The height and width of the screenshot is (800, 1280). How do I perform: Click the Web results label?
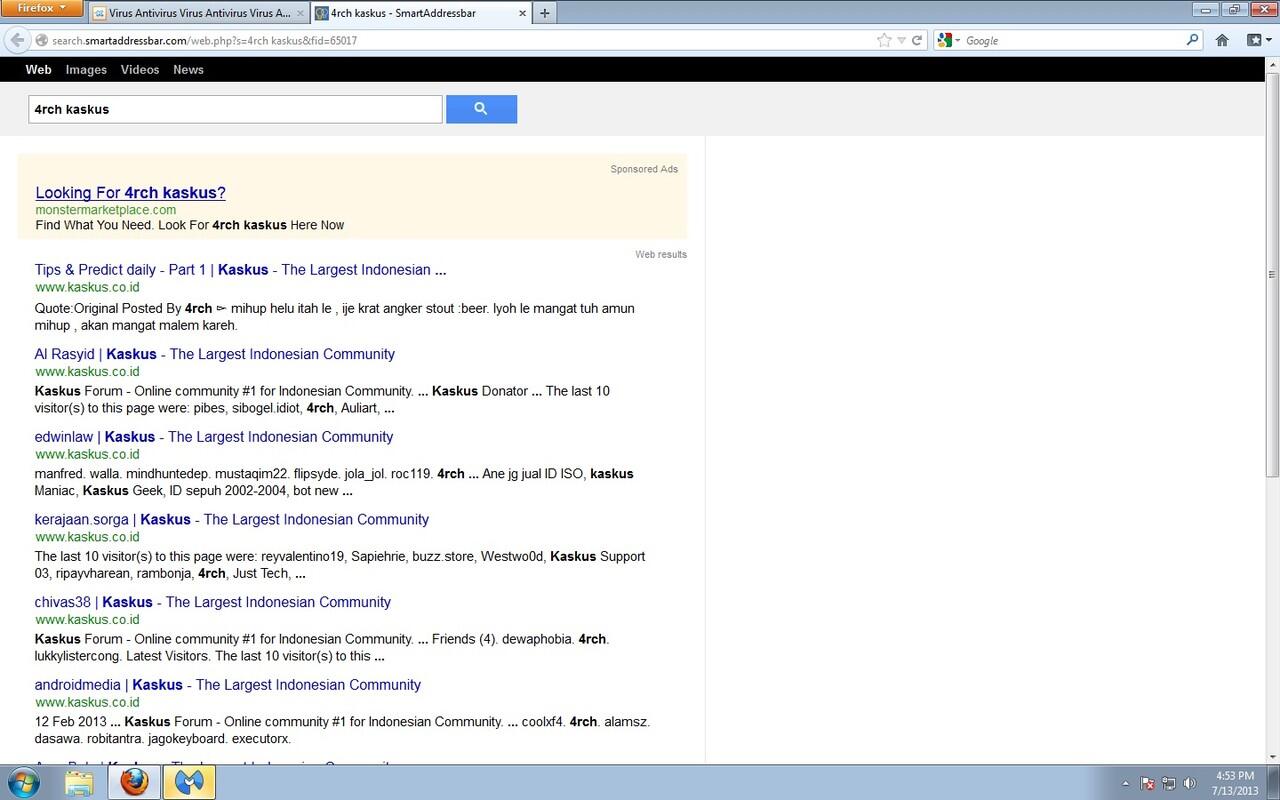[x=661, y=254]
